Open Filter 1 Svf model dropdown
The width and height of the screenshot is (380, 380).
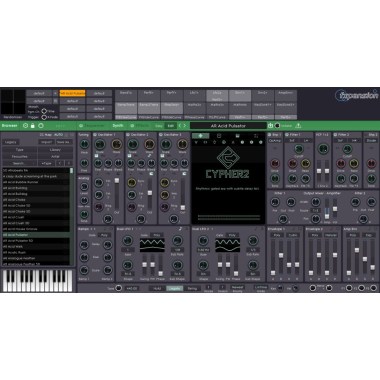pos(292,141)
